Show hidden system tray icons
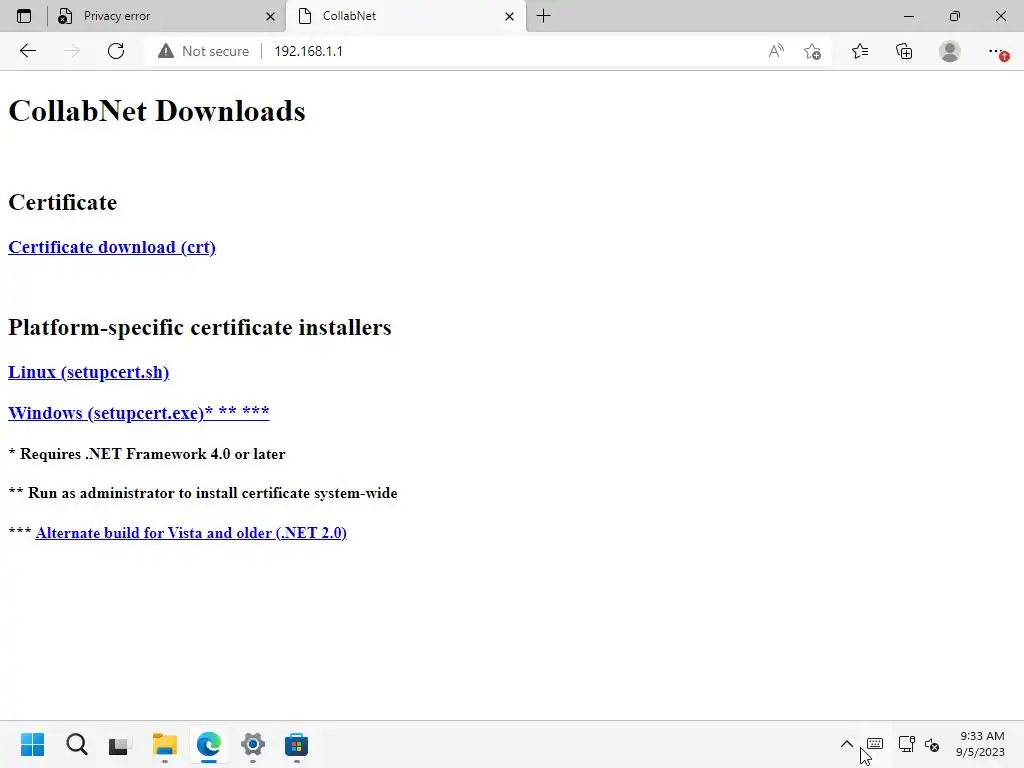Viewport: 1024px width, 768px height. tap(846, 744)
